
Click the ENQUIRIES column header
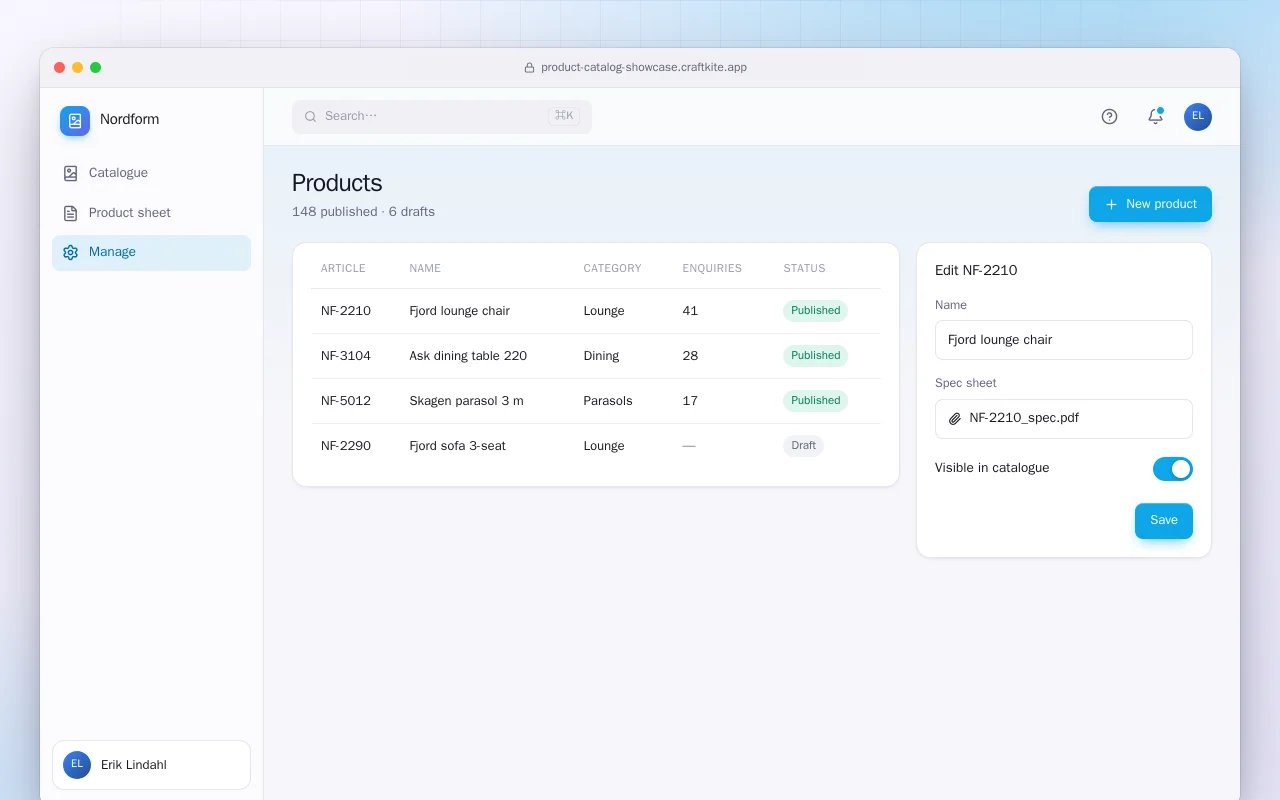[x=712, y=269]
